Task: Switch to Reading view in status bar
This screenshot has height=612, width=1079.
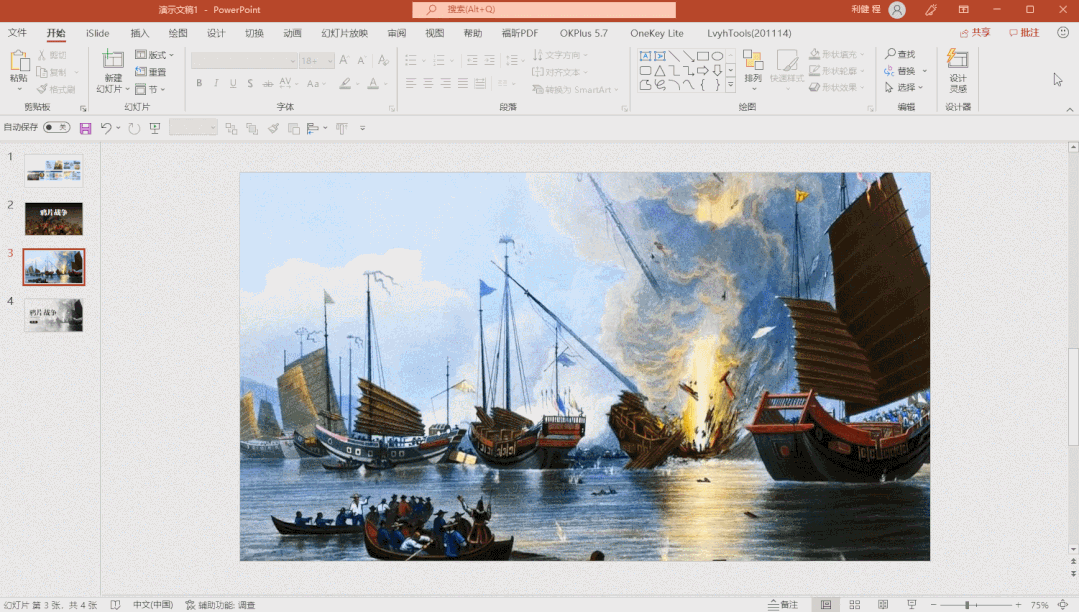Action: [883, 604]
